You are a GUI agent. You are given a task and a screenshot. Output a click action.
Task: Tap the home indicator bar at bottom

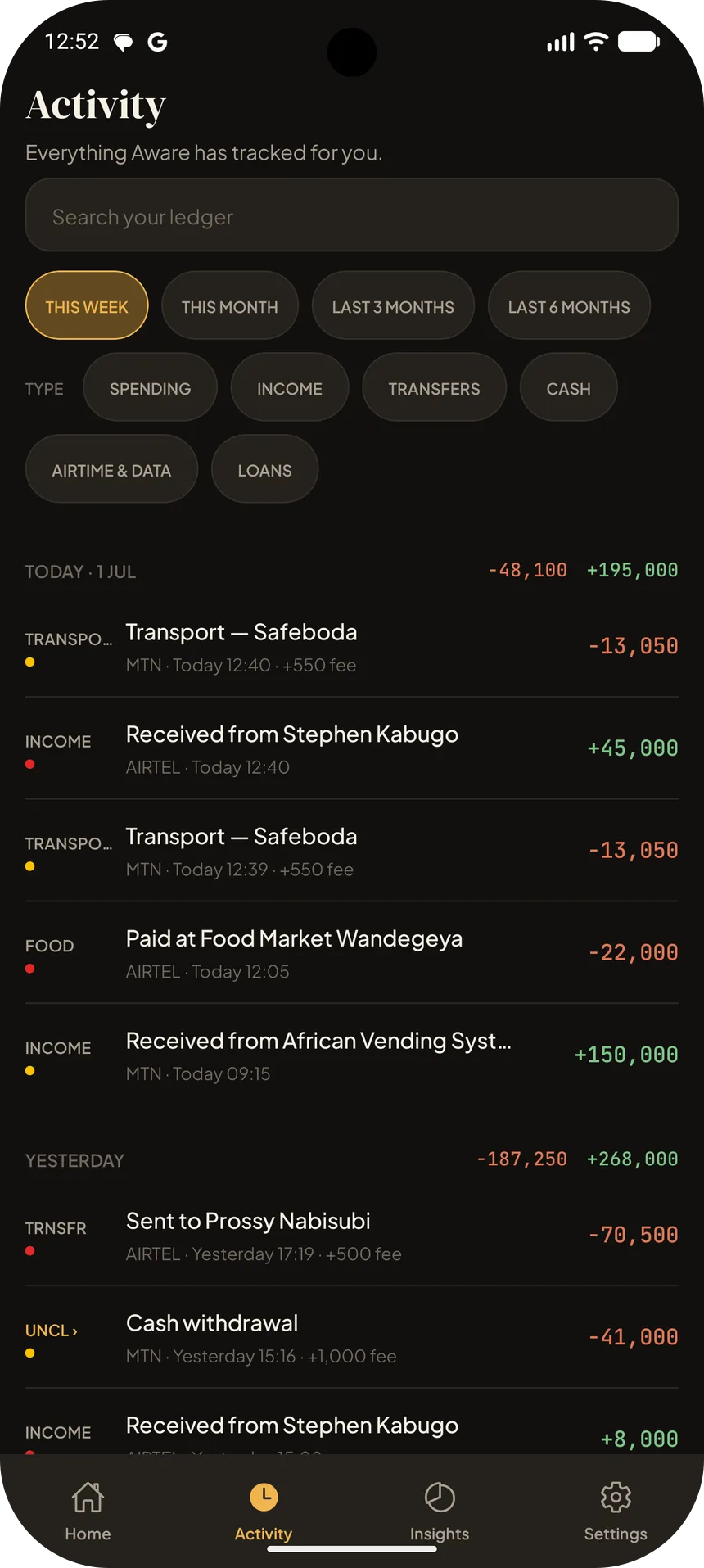[352, 1548]
